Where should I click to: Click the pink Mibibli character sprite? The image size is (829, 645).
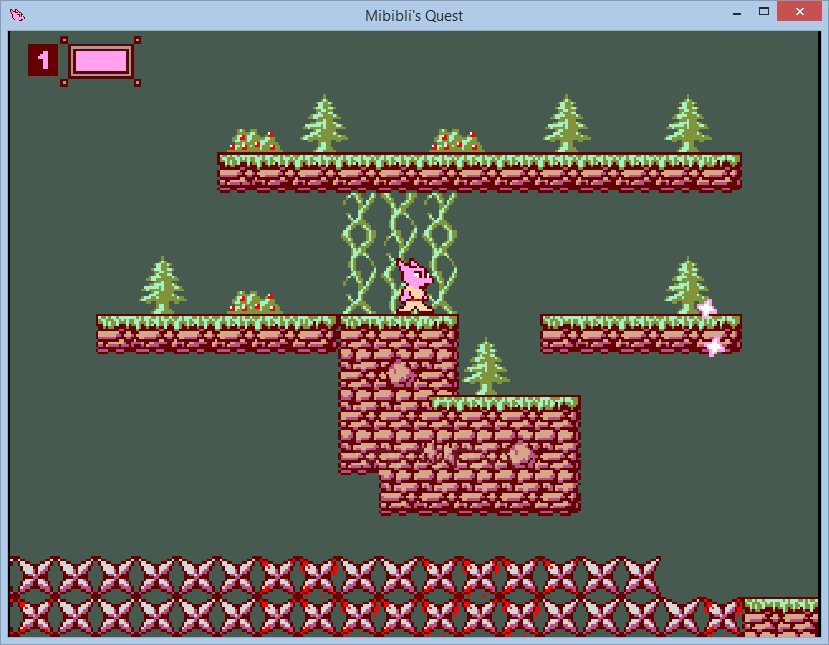pyautogui.click(x=415, y=286)
